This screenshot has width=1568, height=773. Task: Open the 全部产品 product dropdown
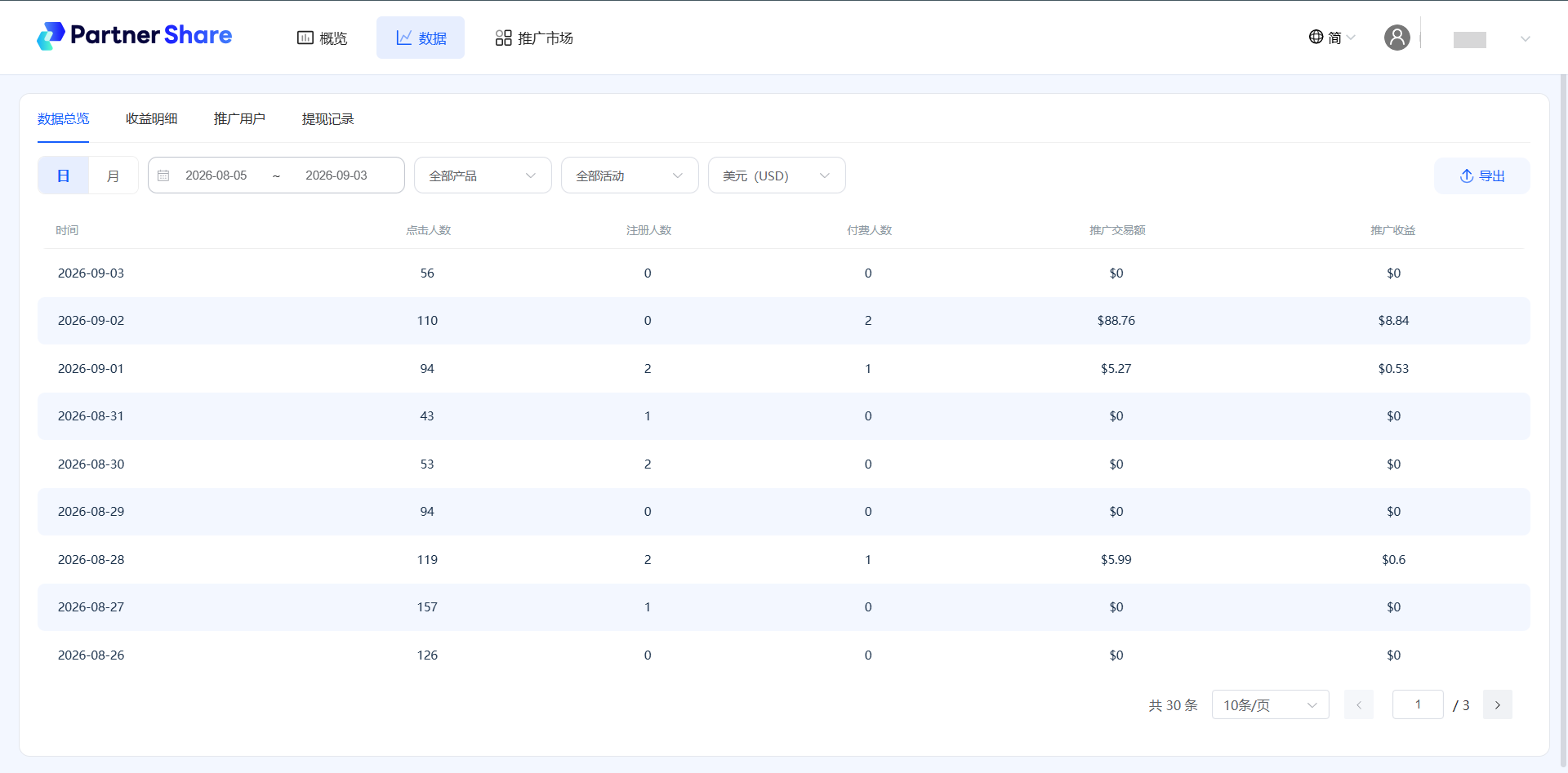tap(483, 175)
